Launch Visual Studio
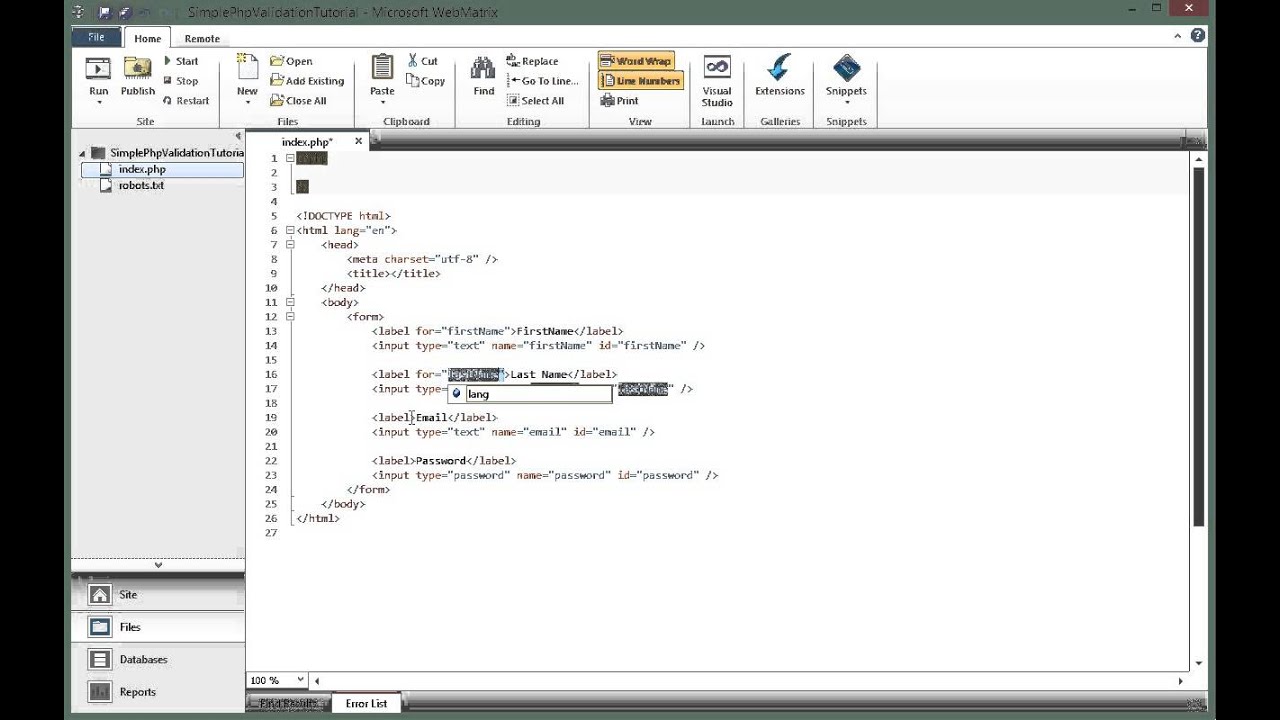 717,81
